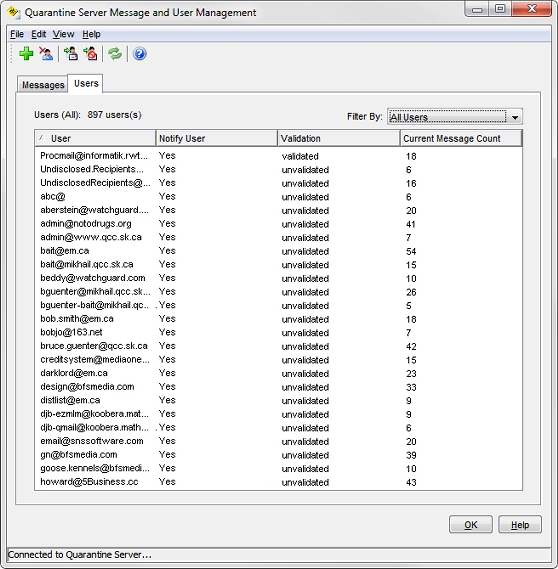Screen dimensions: 558x569
Task: Click '897 users(s)' count label
Action: [x=114, y=115]
